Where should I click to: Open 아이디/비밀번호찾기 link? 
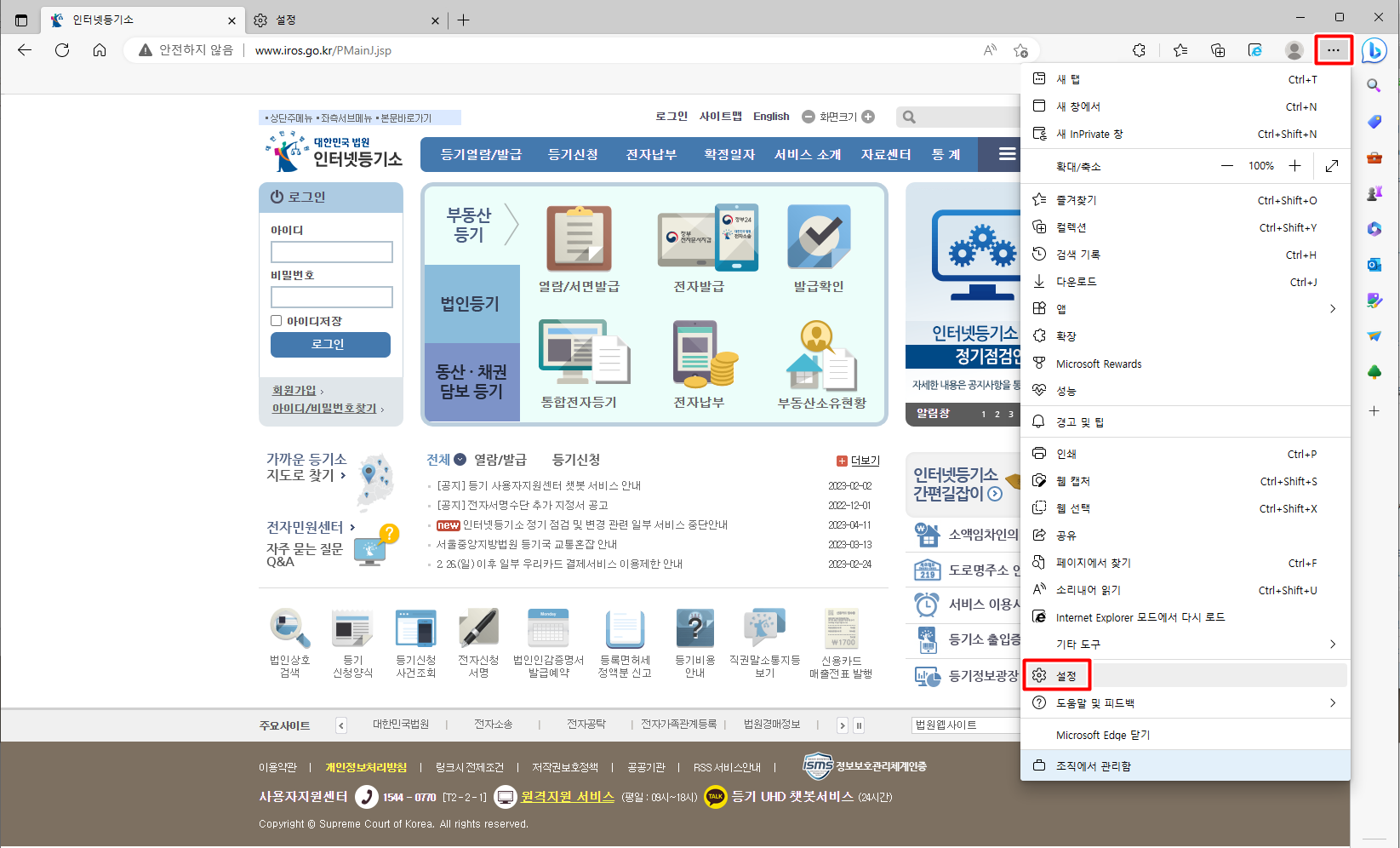pos(324,408)
